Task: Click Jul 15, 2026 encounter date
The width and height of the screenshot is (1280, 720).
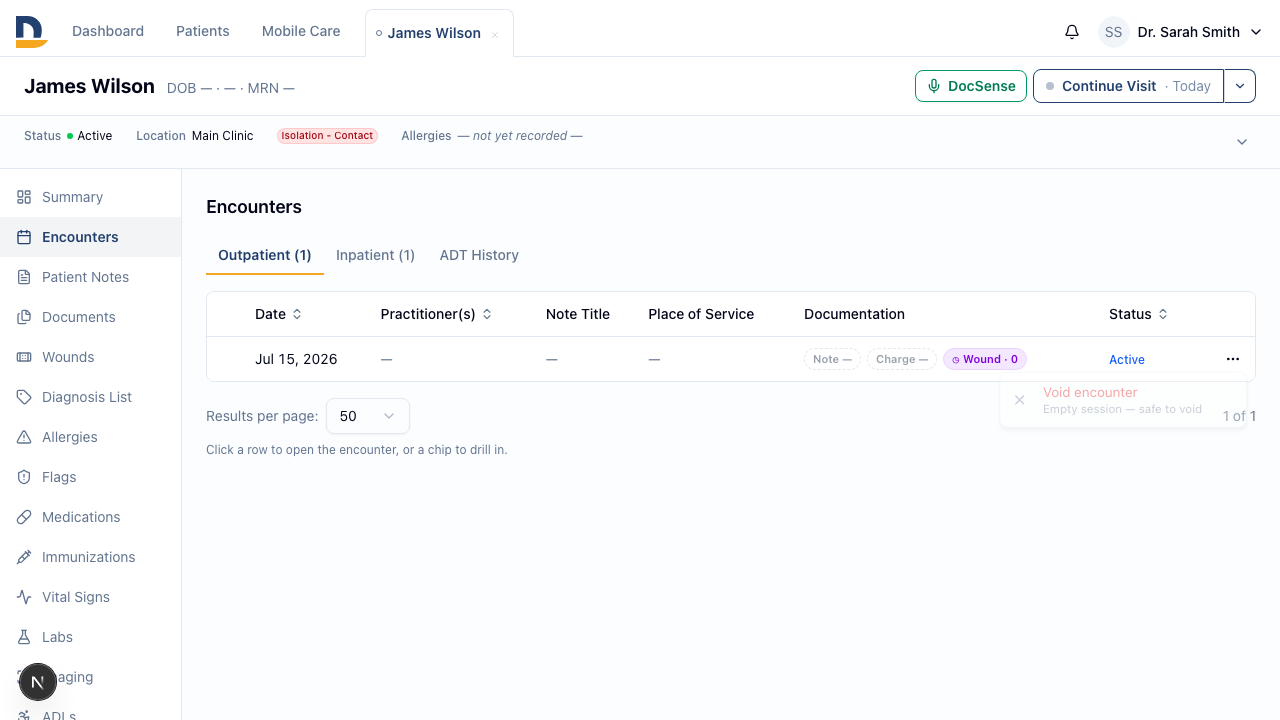Action: [296, 359]
